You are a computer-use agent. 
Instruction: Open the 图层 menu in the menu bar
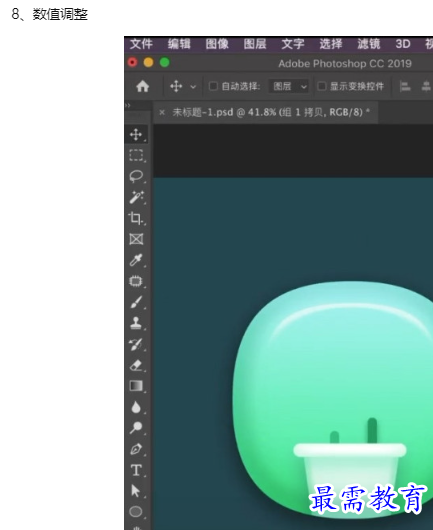255,44
